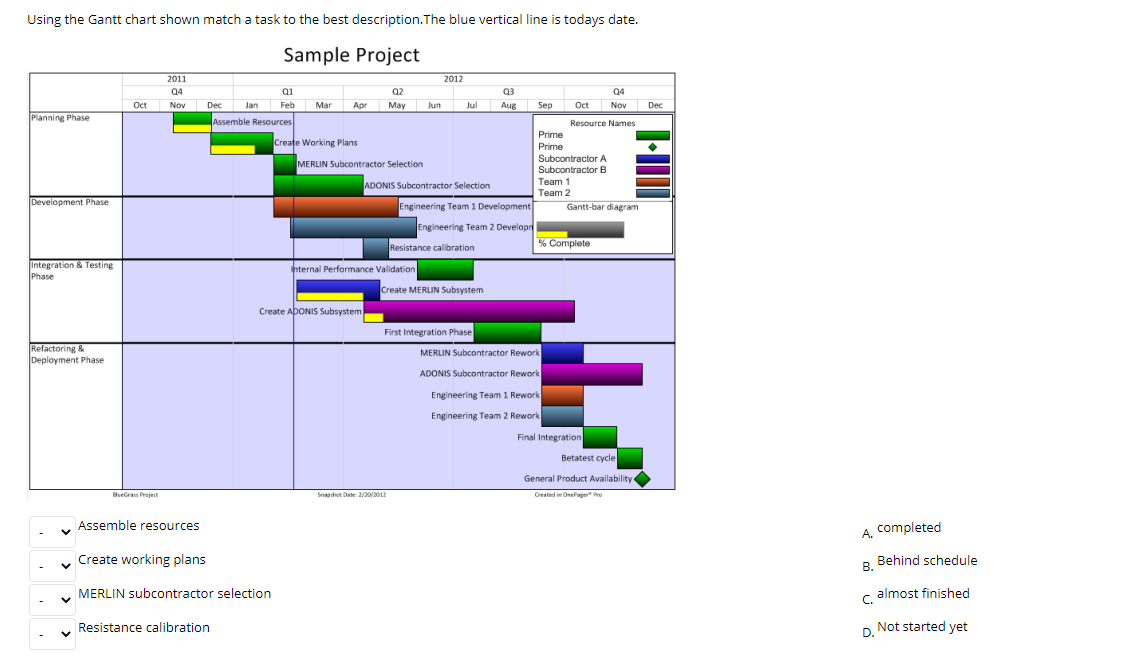Select the Internal Performance Validation green bar

(x=445, y=268)
